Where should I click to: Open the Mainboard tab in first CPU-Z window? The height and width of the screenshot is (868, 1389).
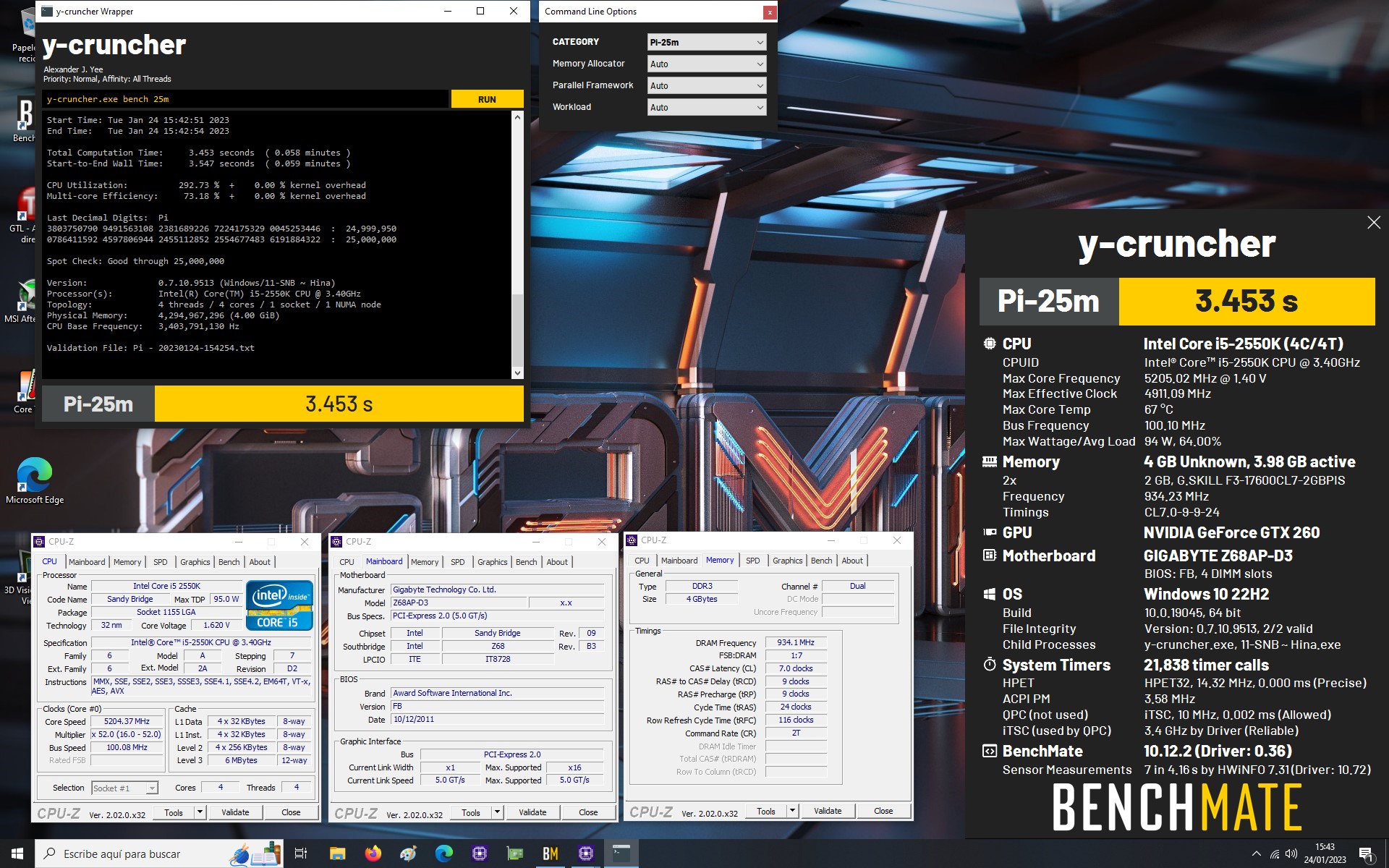click(x=87, y=562)
